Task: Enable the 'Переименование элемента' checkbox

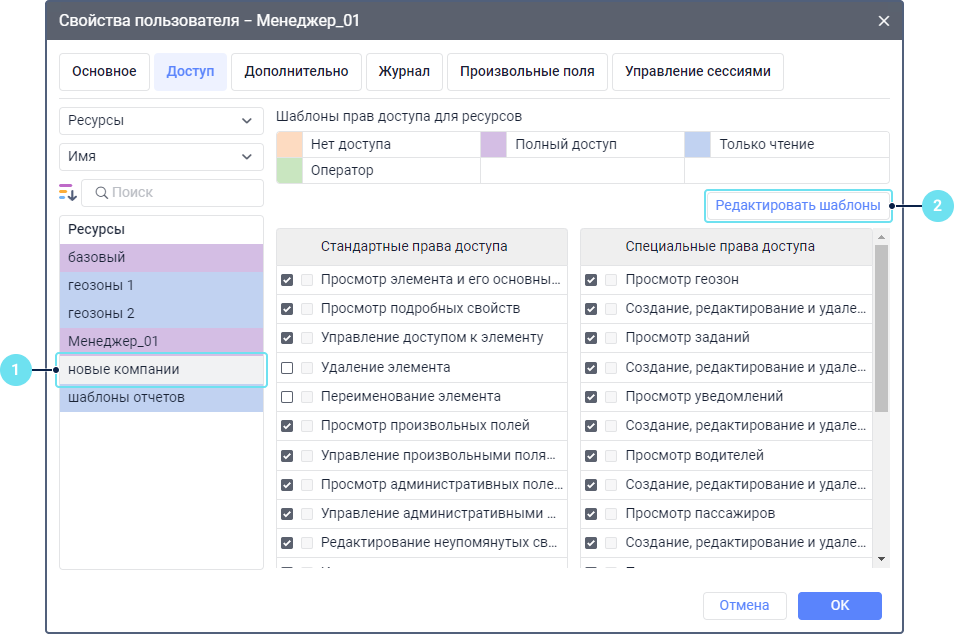Action: click(x=288, y=397)
